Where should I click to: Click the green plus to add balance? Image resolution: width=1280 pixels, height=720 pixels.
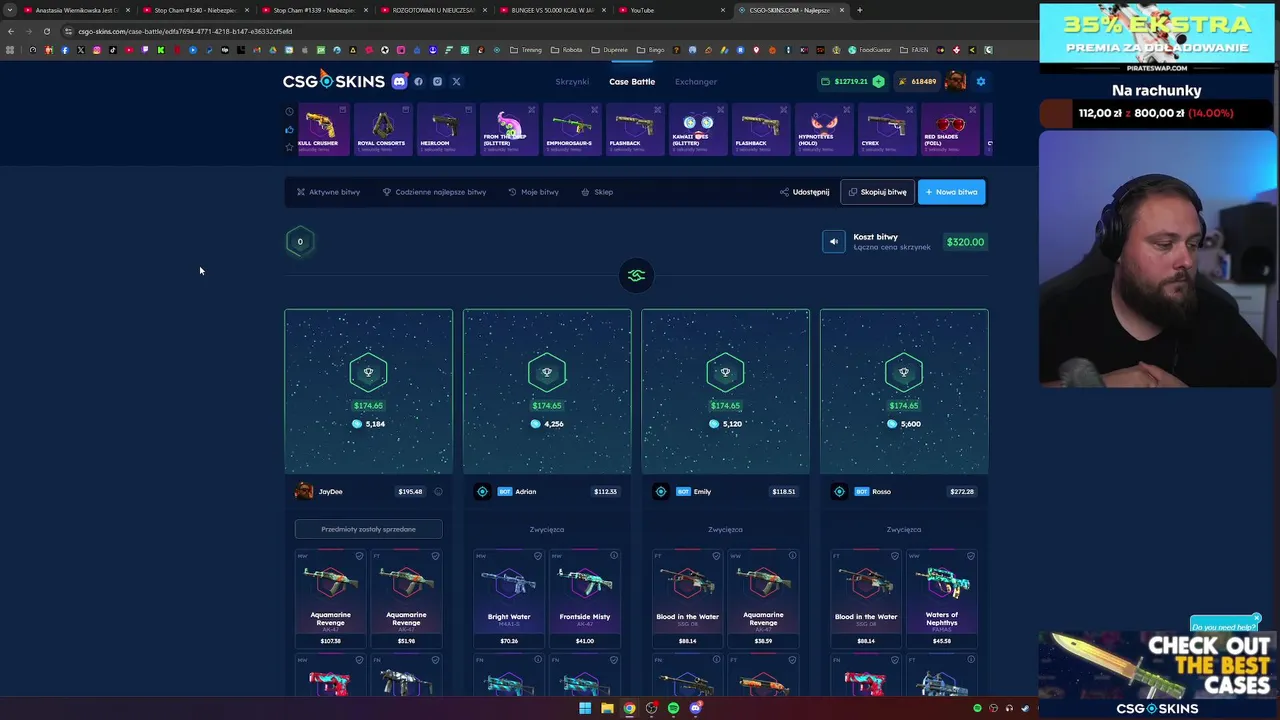878,82
